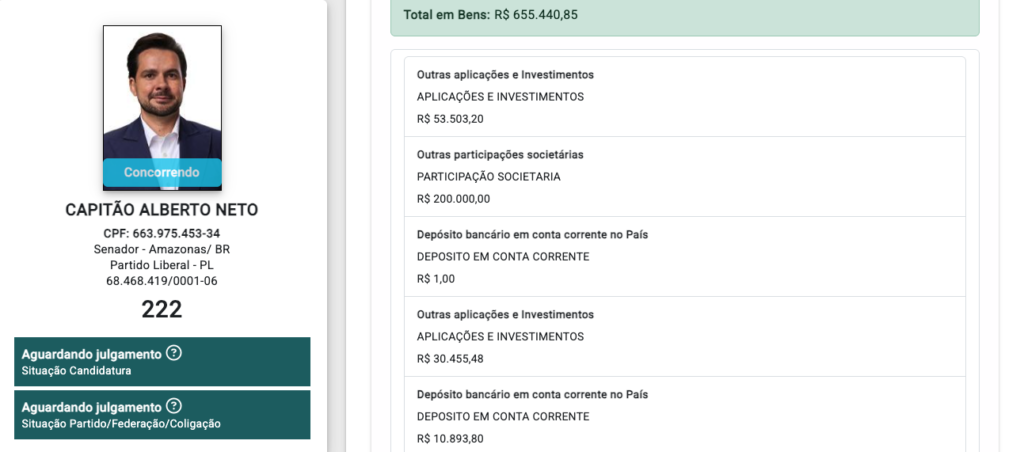Click help icon beside Situação Candidatura status

pos(173,353)
